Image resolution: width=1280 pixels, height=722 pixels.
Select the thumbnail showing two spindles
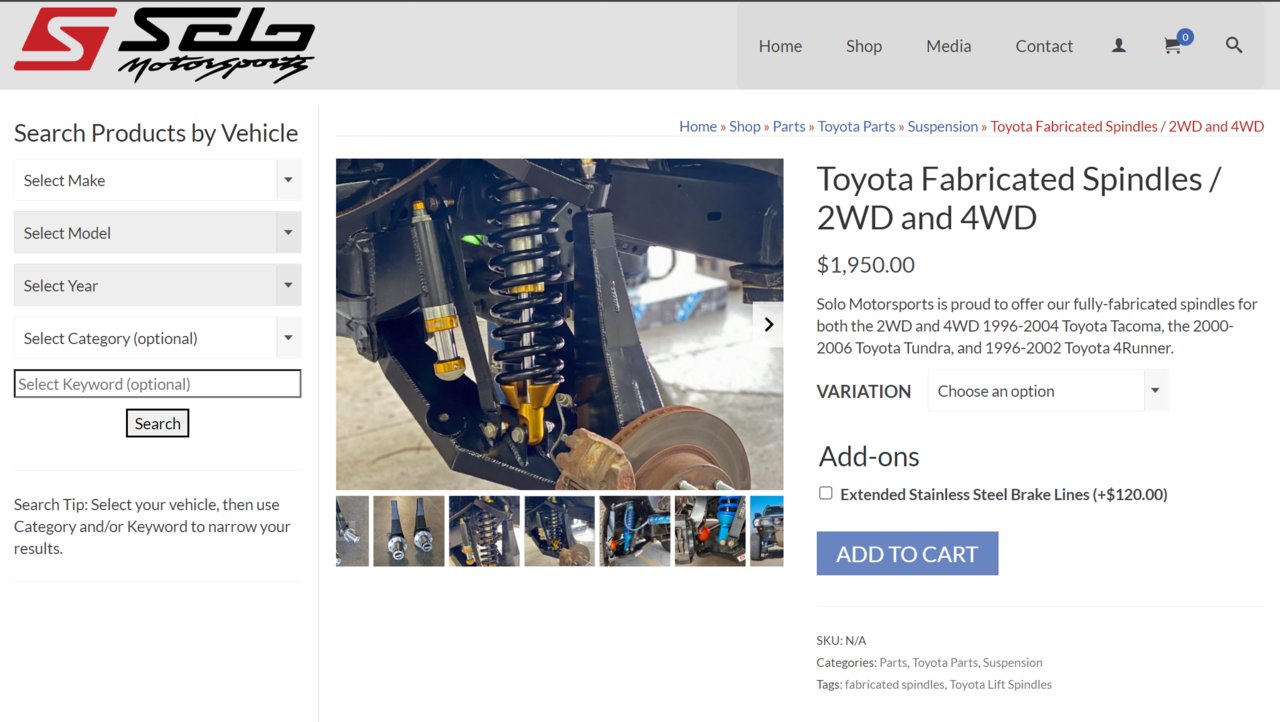[x=409, y=531]
